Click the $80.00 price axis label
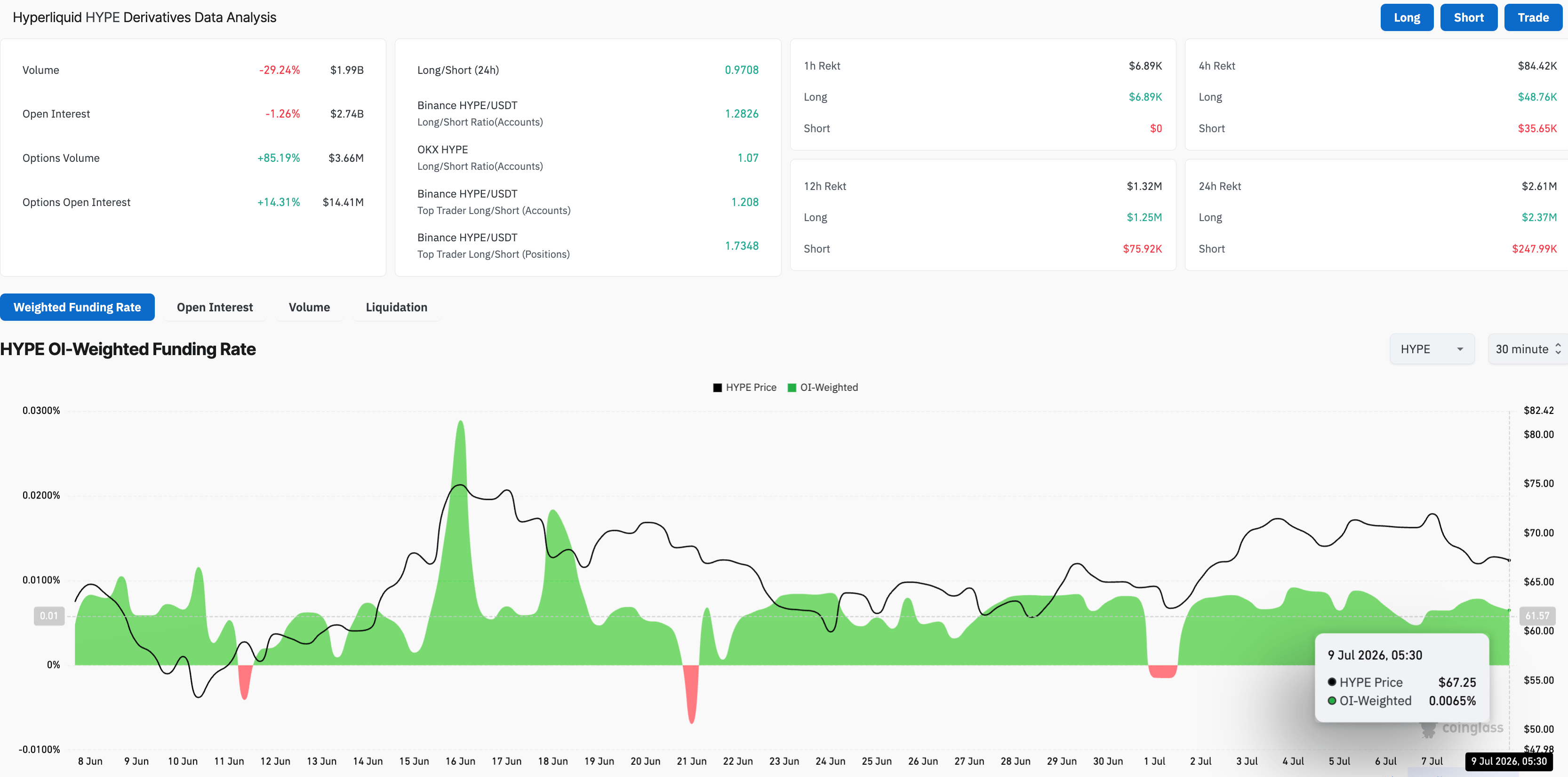The width and height of the screenshot is (1568, 777). point(1538,435)
